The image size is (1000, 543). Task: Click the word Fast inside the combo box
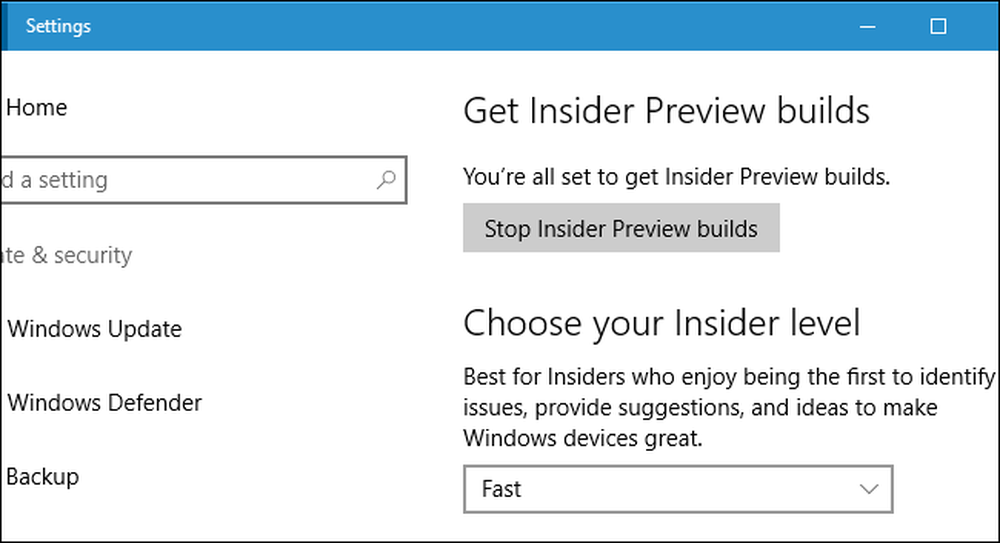(x=501, y=489)
